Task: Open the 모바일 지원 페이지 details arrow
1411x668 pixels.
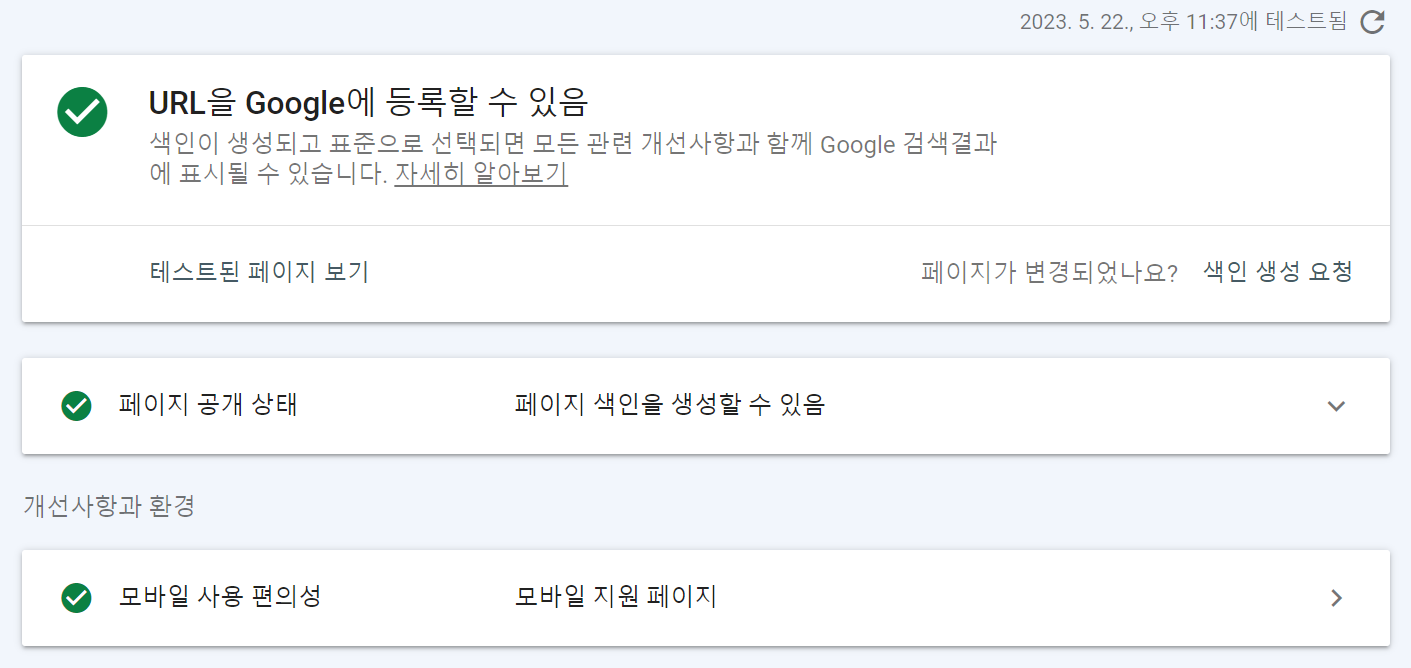Action: (x=1336, y=597)
